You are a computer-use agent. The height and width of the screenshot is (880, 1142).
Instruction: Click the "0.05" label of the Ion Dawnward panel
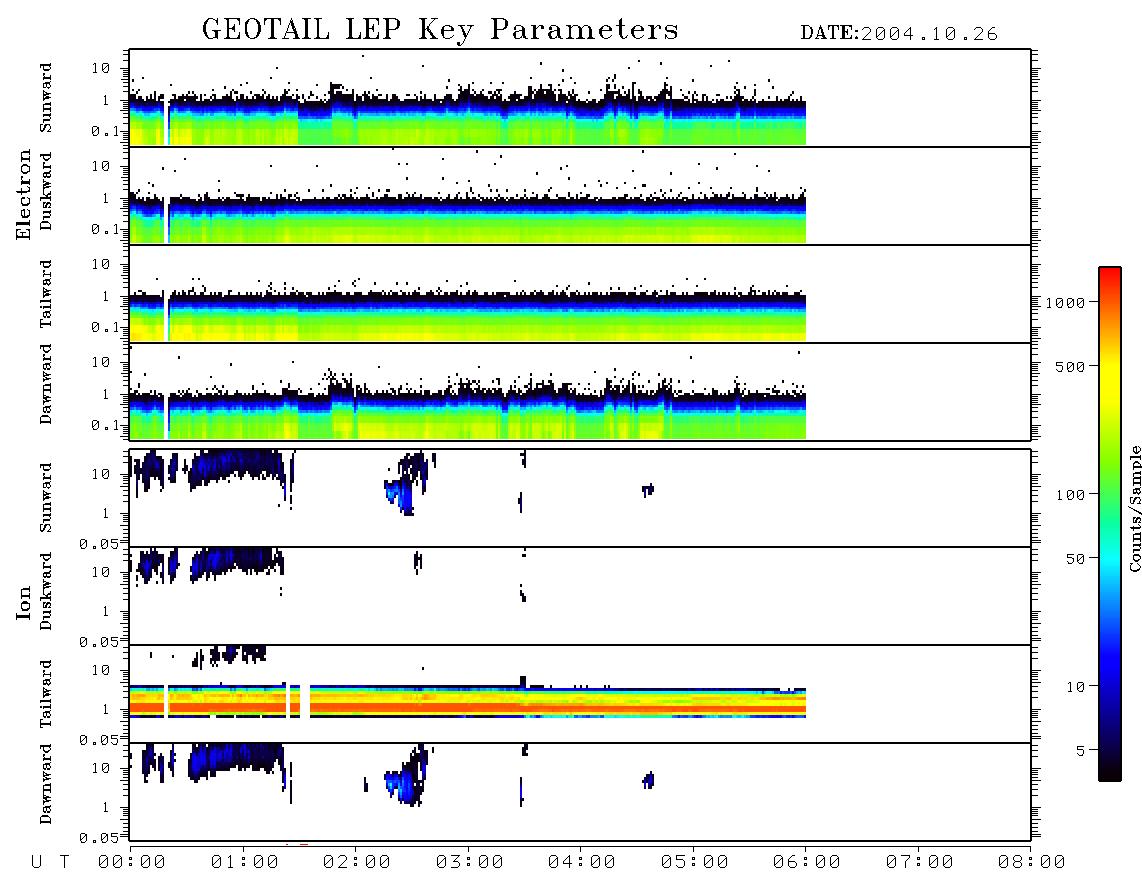click(x=99, y=838)
